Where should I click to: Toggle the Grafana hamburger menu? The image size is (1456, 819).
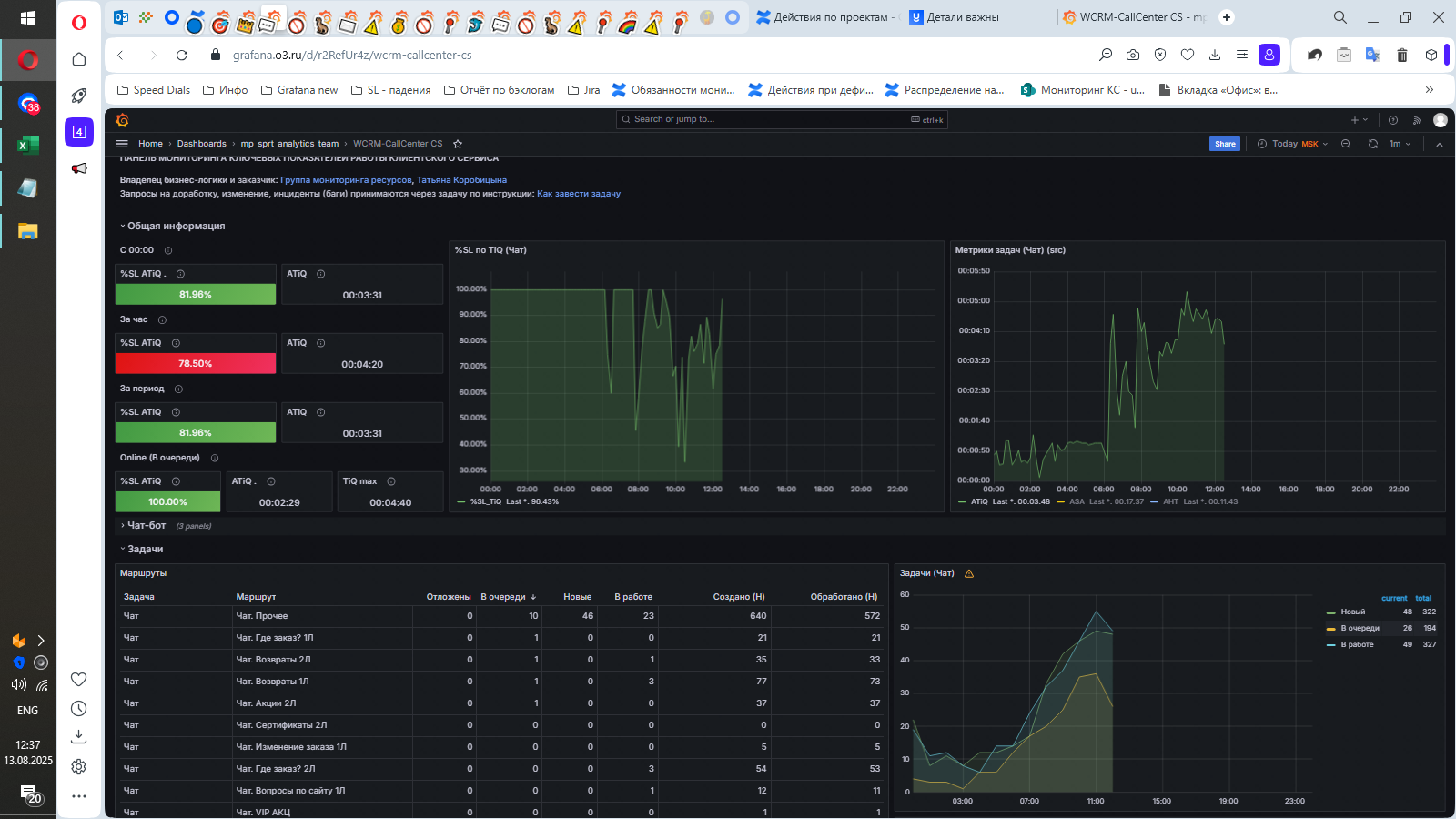122,144
